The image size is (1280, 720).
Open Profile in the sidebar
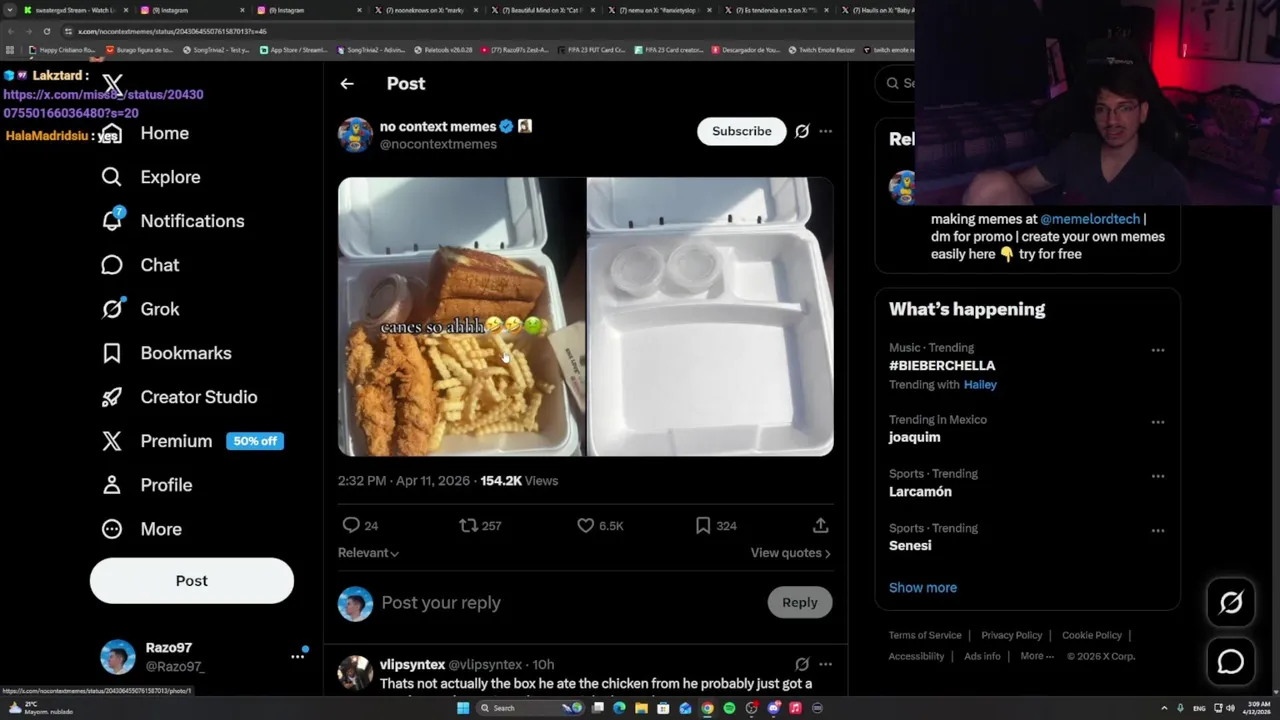click(x=146, y=485)
